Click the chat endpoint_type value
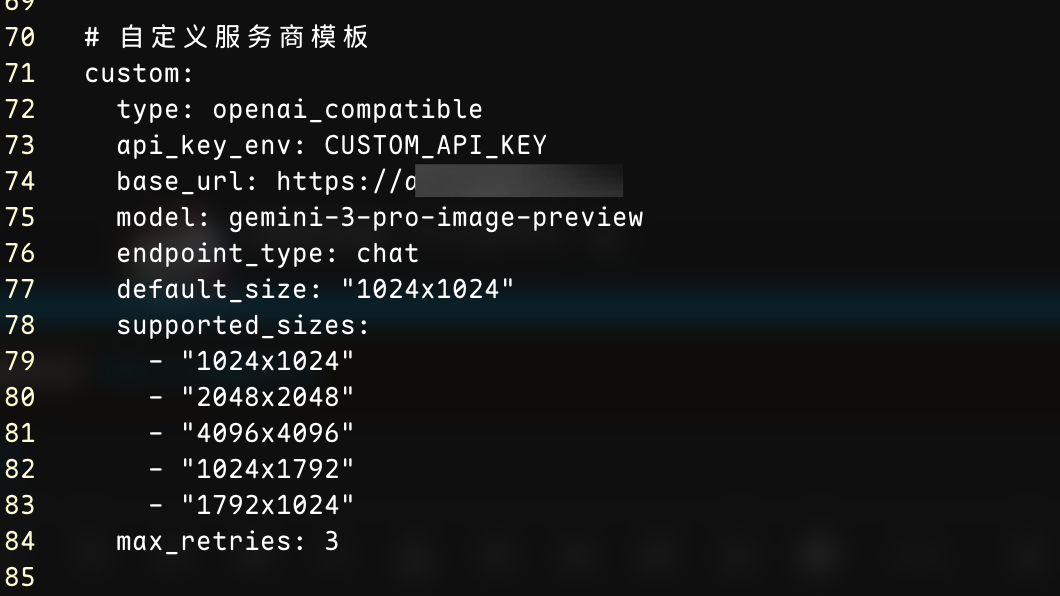Viewport: 1060px width, 596px height. pyautogui.click(x=387, y=253)
